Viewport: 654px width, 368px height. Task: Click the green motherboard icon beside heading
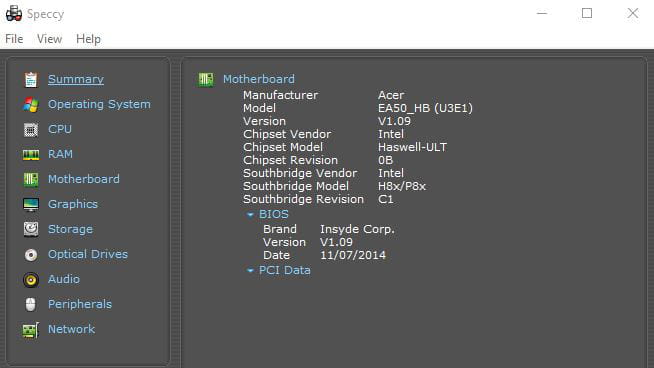[x=206, y=79]
